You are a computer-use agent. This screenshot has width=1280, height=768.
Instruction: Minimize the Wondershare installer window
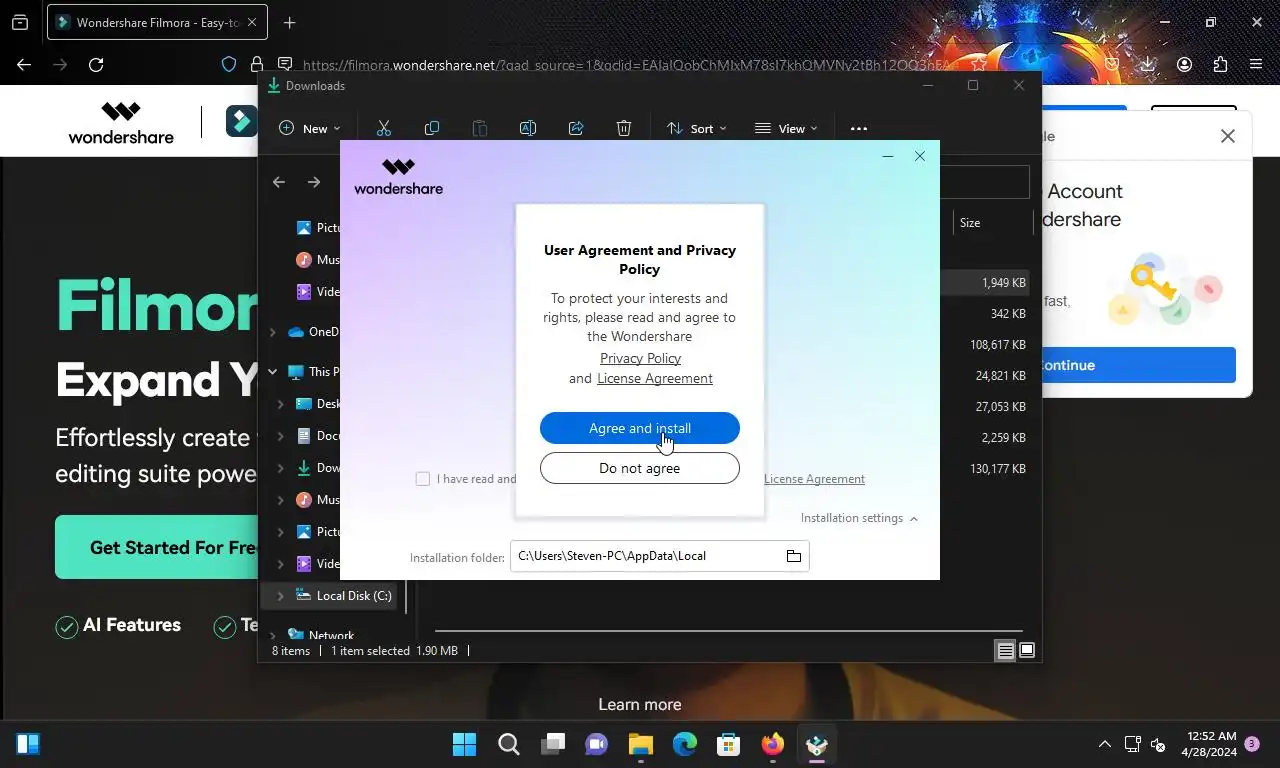(x=888, y=156)
